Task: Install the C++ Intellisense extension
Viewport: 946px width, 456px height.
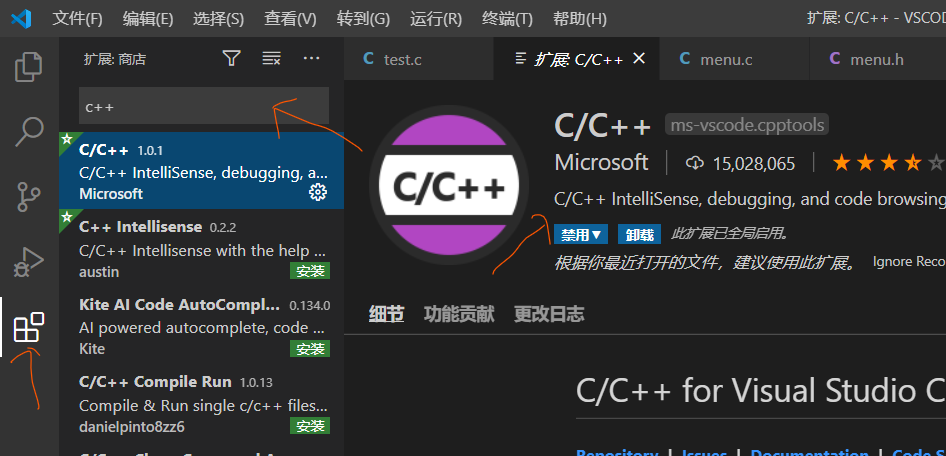Action: [x=310, y=271]
